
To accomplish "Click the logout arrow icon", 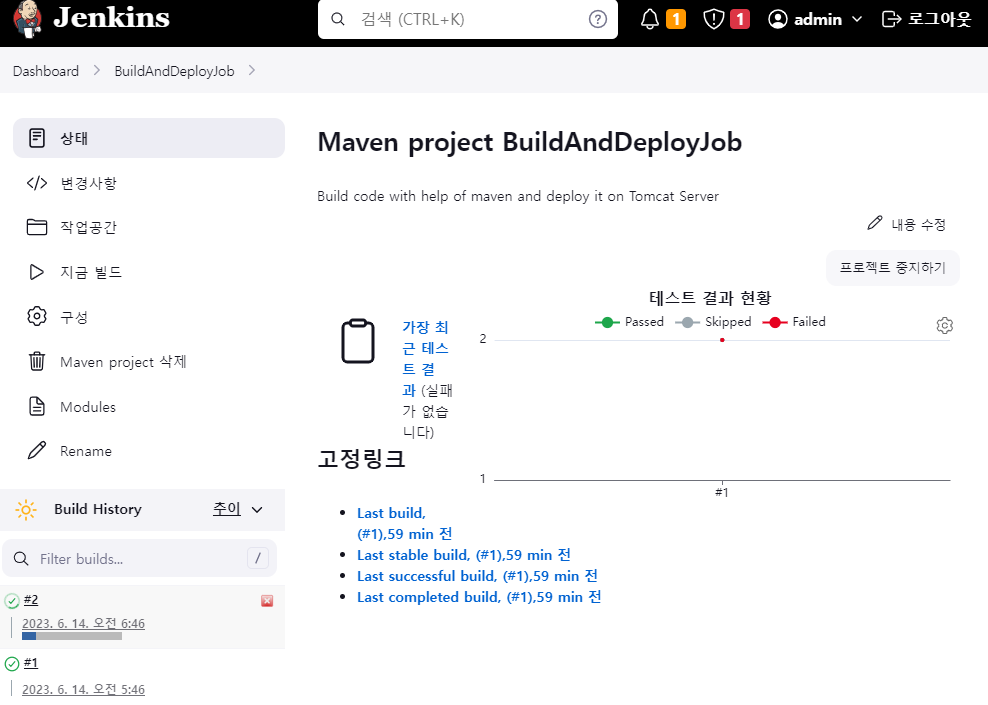I will [892, 19].
